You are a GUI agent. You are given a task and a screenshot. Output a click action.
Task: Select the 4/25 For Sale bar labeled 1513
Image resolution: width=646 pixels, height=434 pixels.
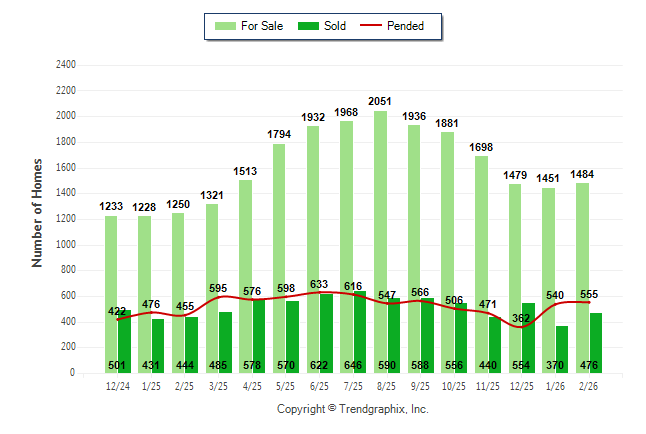coord(245,260)
